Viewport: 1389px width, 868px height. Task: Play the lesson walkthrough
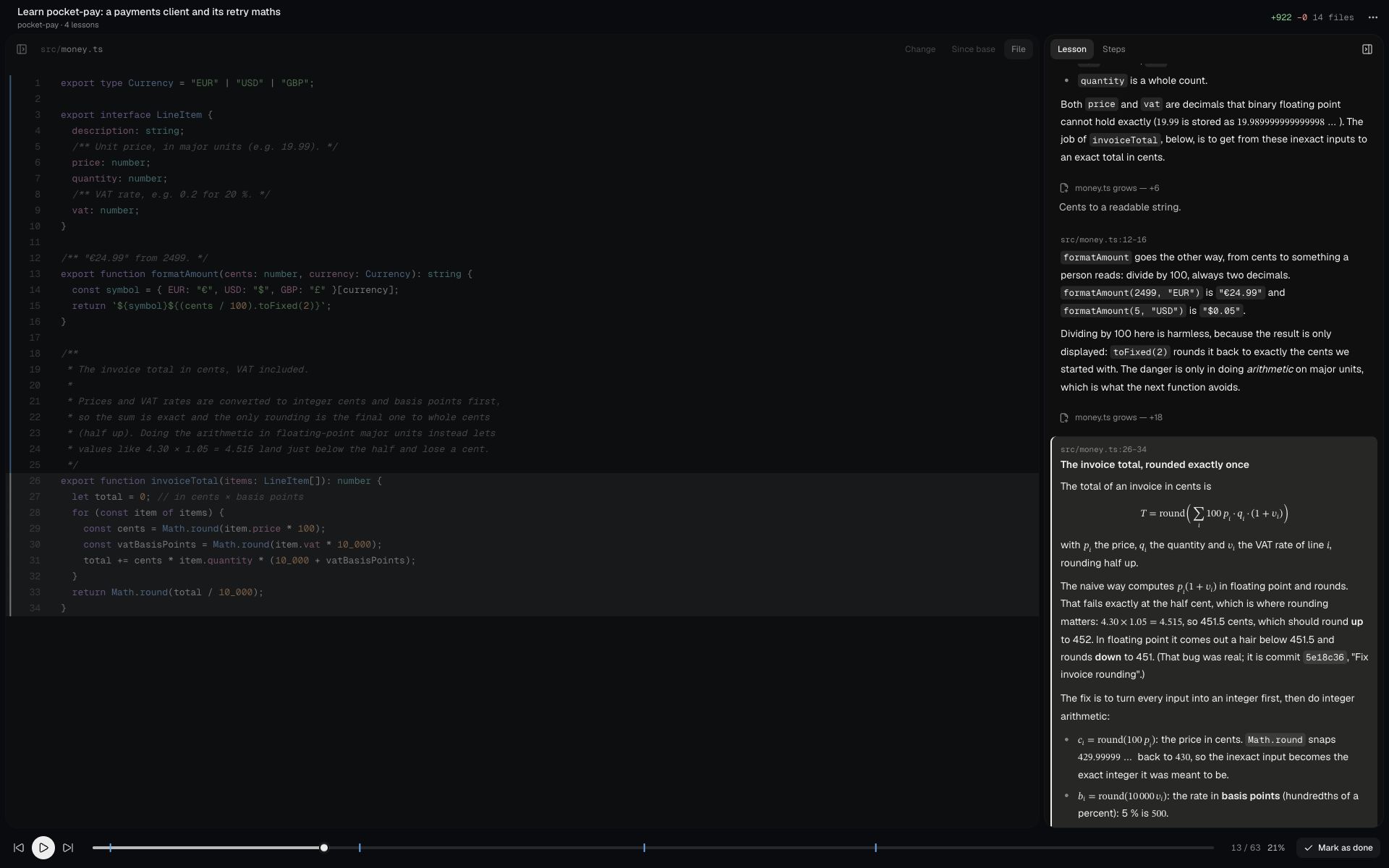point(43,848)
